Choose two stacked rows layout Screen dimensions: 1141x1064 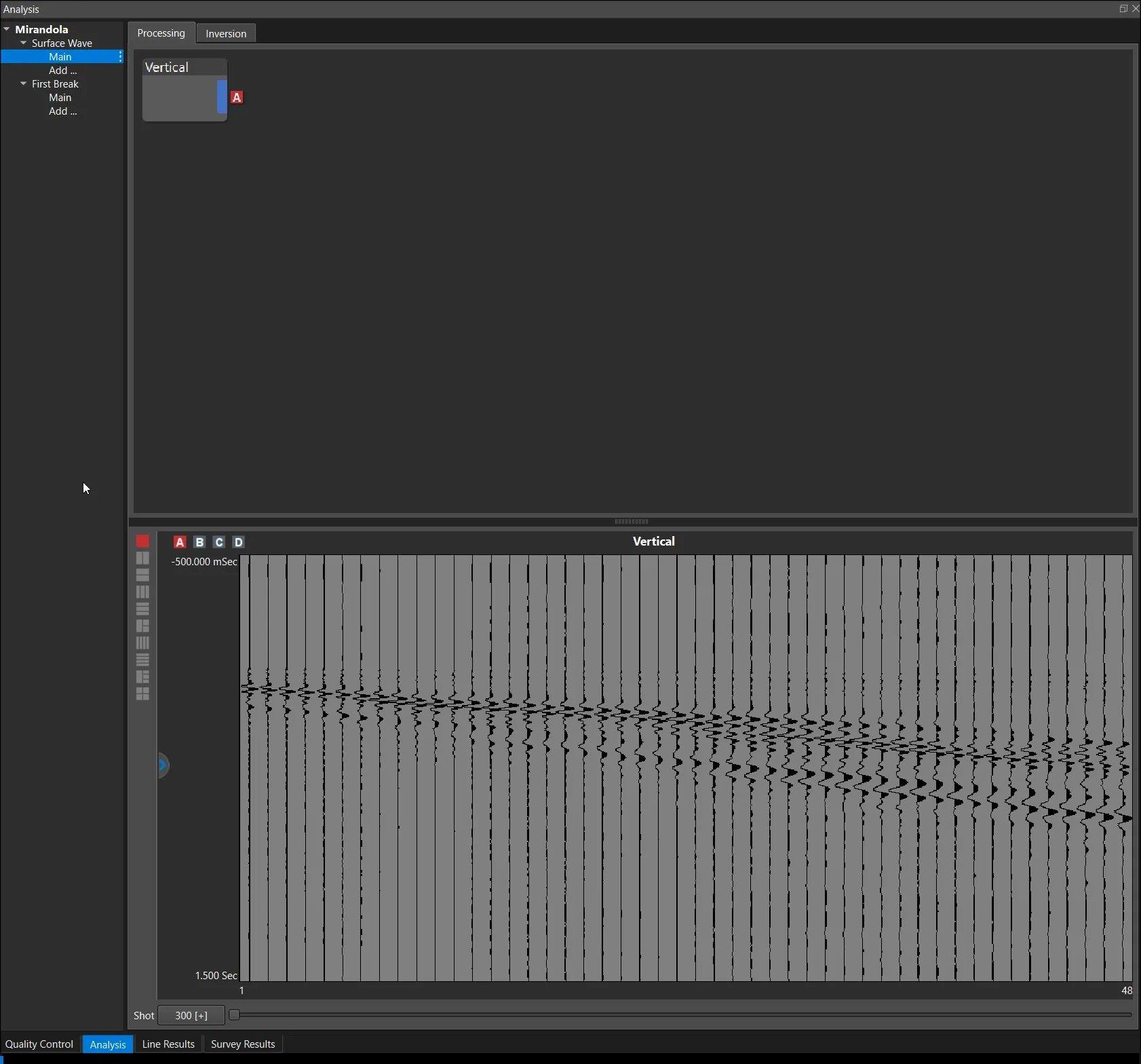coord(142,575)
